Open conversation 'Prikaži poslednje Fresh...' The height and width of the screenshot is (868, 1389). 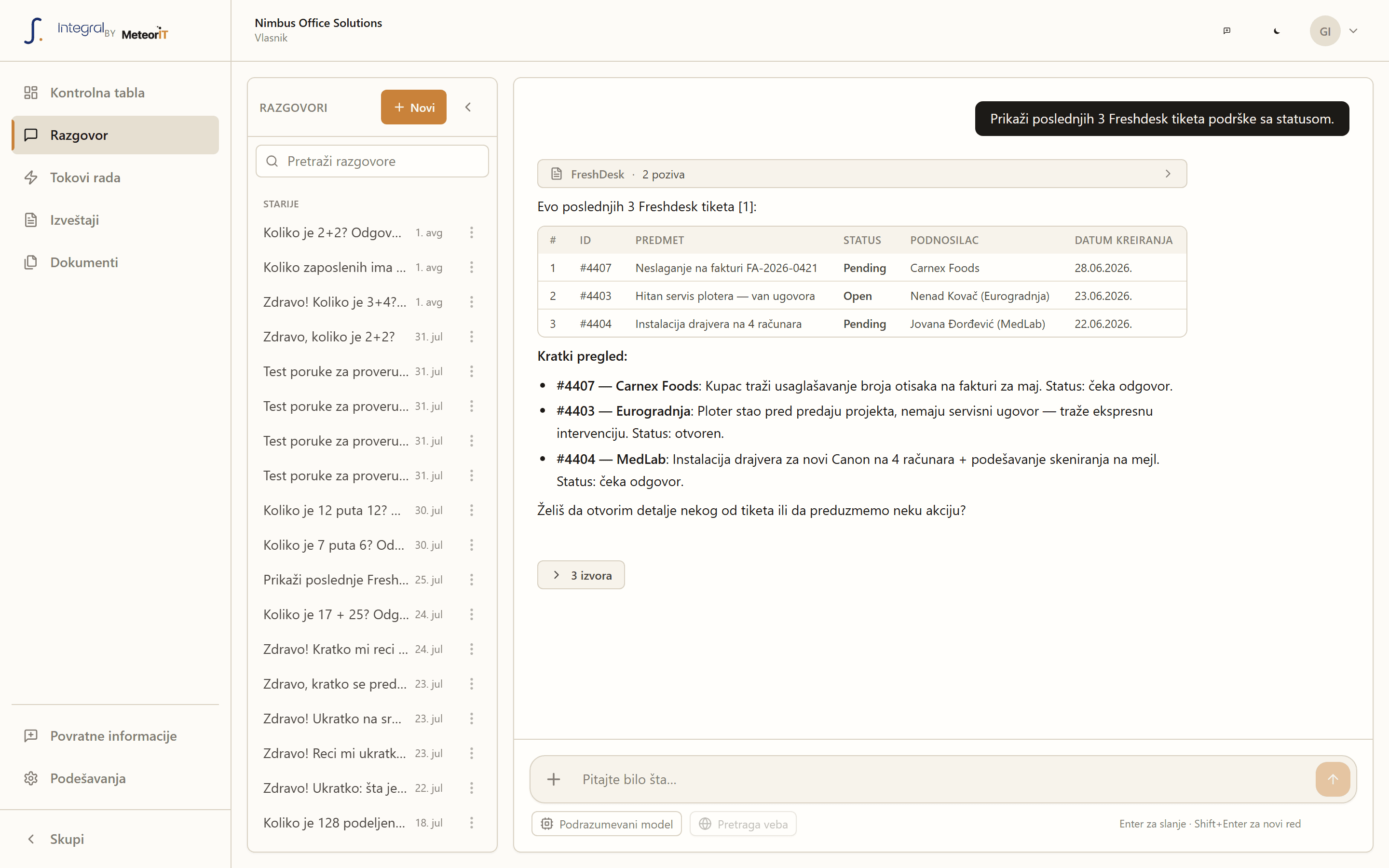336,580
